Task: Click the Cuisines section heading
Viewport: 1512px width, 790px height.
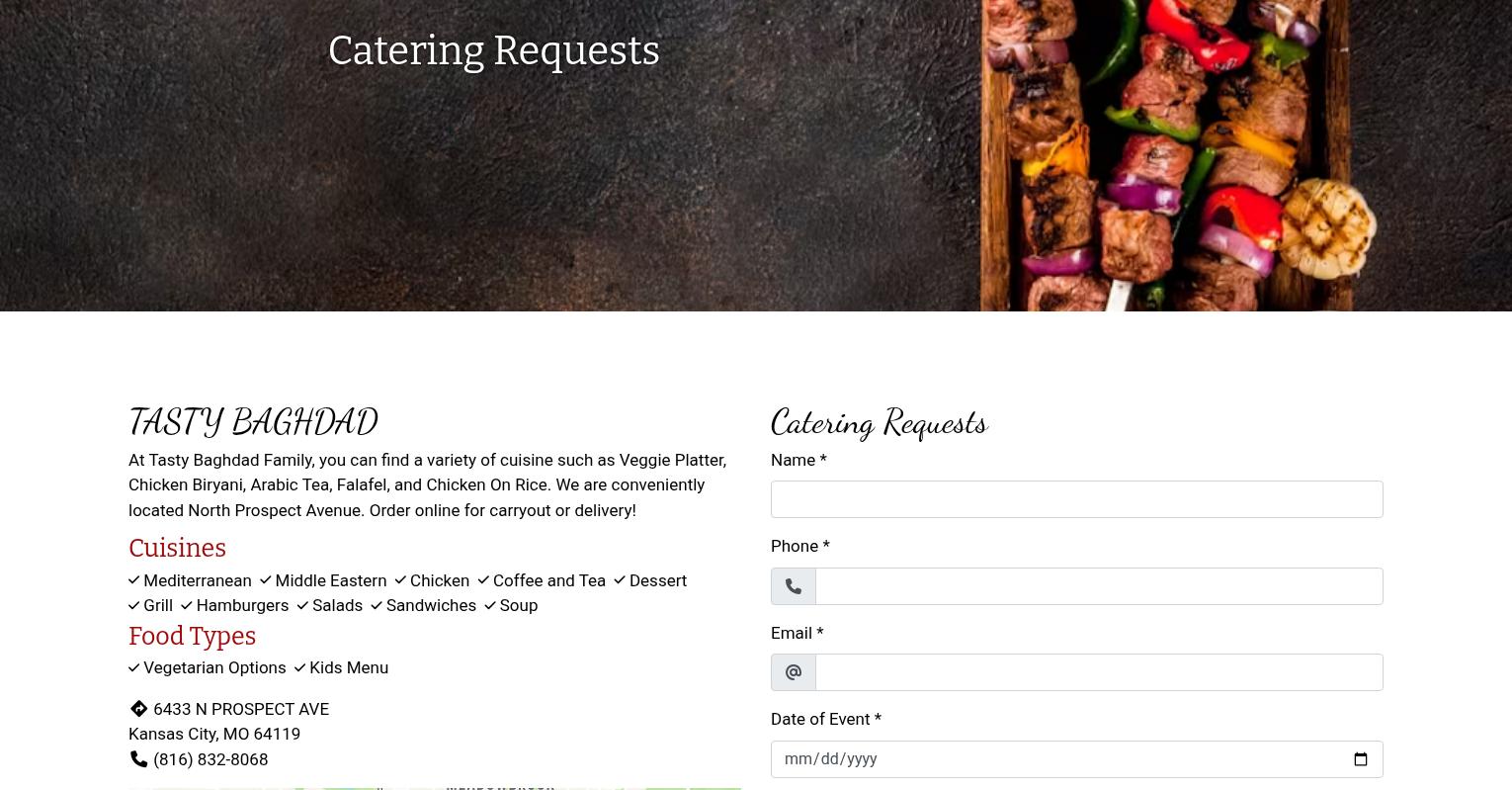Action: (x=178, y=548)
